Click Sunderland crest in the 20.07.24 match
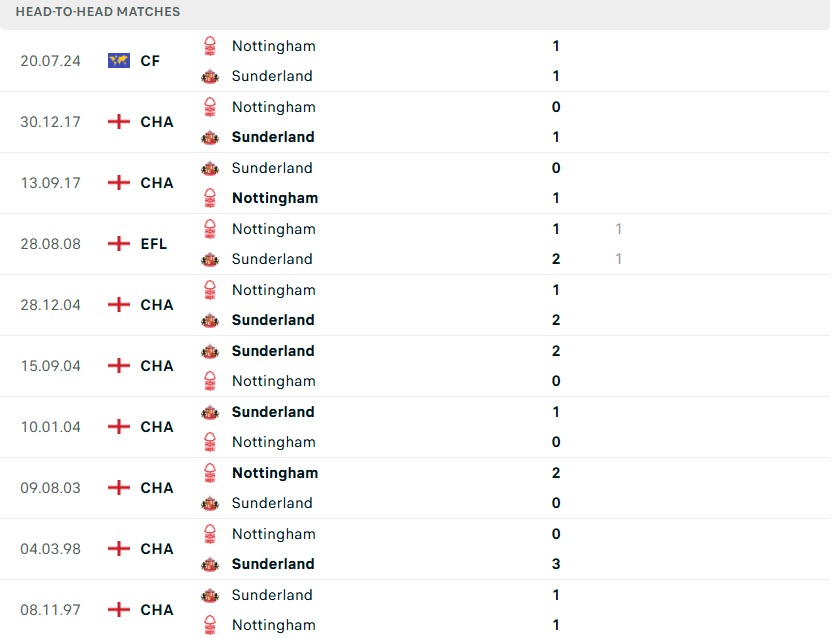840x638 pixels. (x=210, y=76)
